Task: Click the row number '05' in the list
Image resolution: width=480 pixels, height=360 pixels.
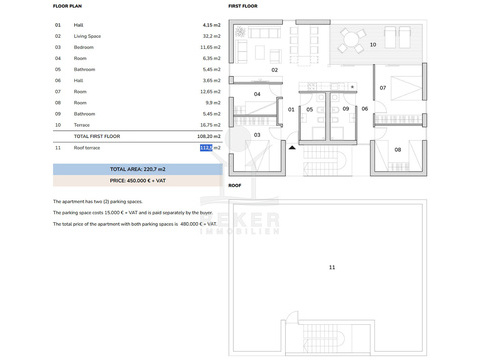Action: pos(58,69)
